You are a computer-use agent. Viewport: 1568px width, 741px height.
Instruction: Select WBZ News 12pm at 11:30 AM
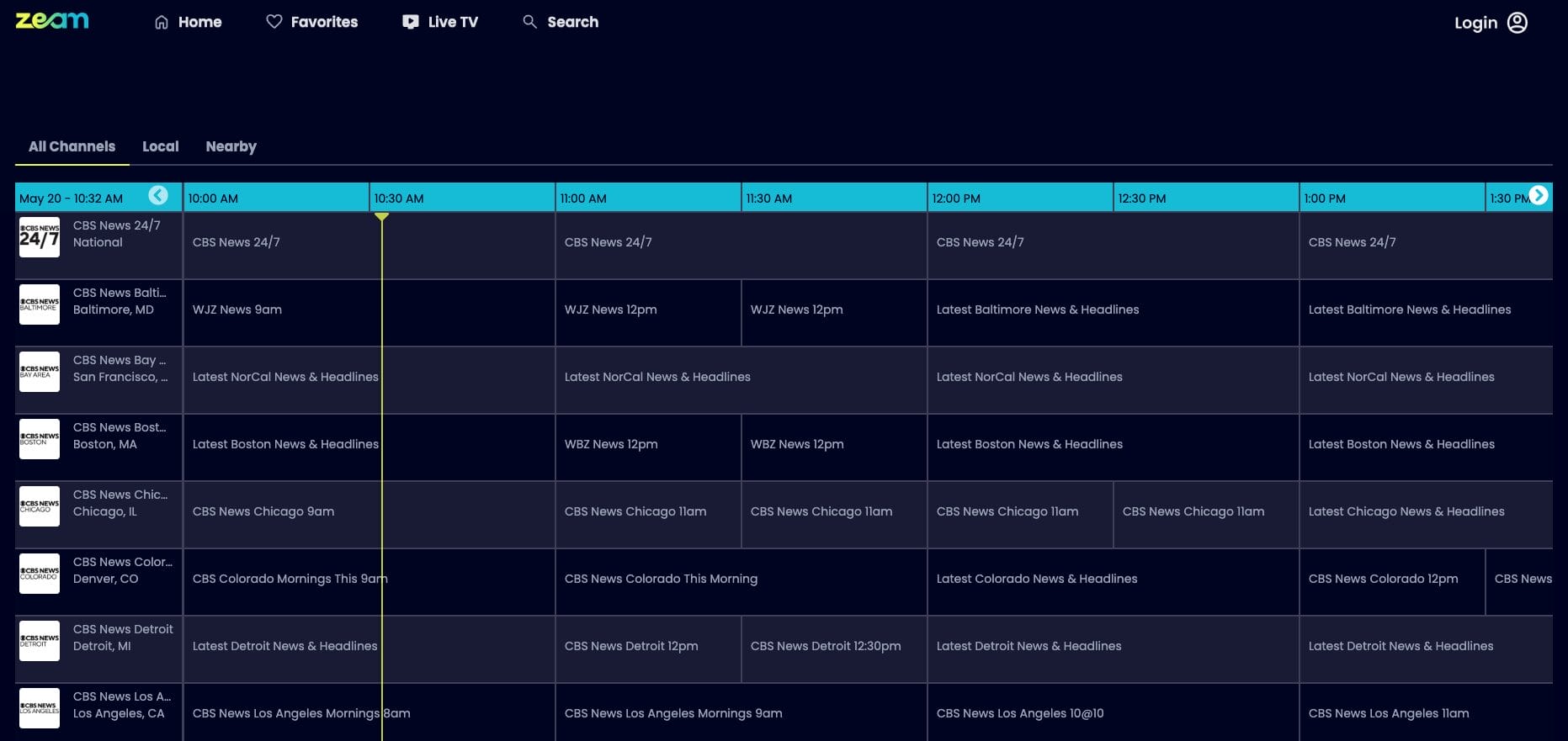click(834, 447)
